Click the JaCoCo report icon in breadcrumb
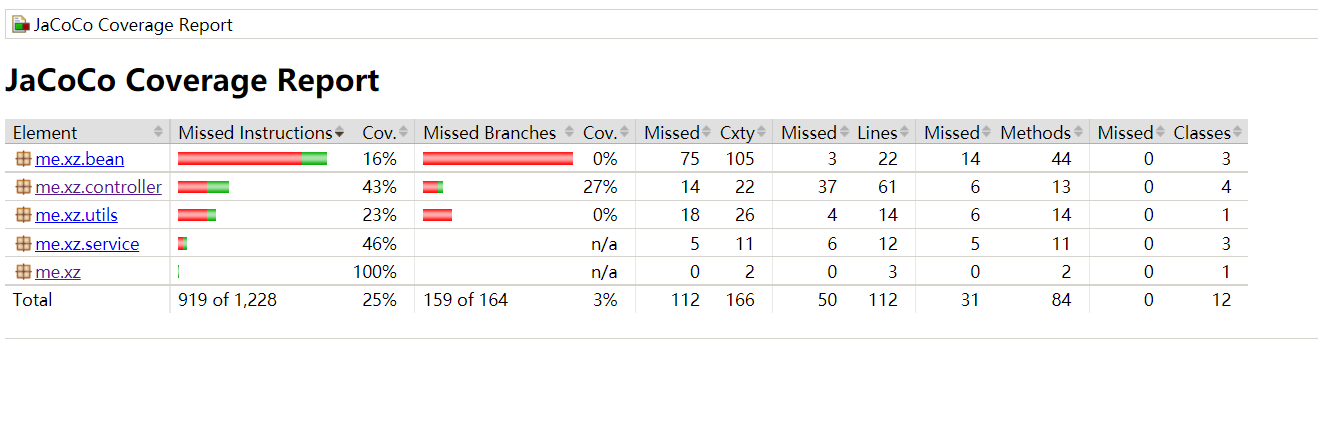 pos(21,25)
